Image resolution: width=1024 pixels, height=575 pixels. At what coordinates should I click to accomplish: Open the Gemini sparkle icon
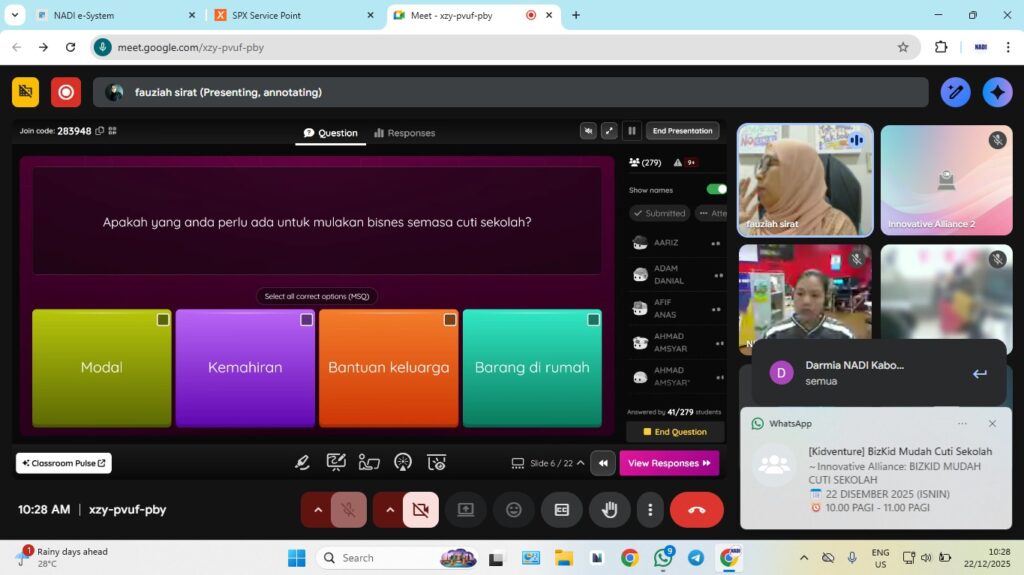997,92
